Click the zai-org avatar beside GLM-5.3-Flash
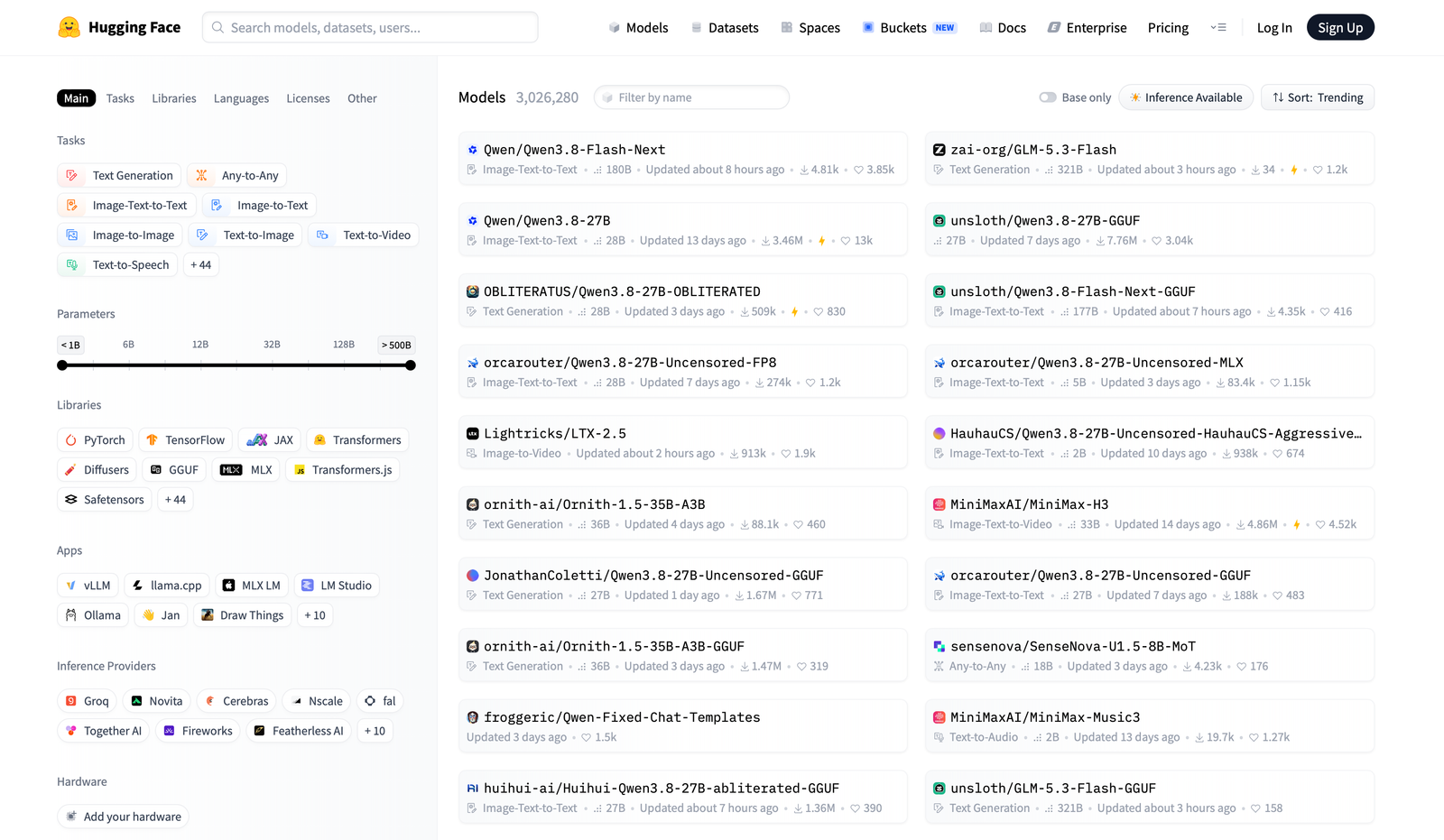Viewport: 1444px width, 840px height. pos(939,150)
